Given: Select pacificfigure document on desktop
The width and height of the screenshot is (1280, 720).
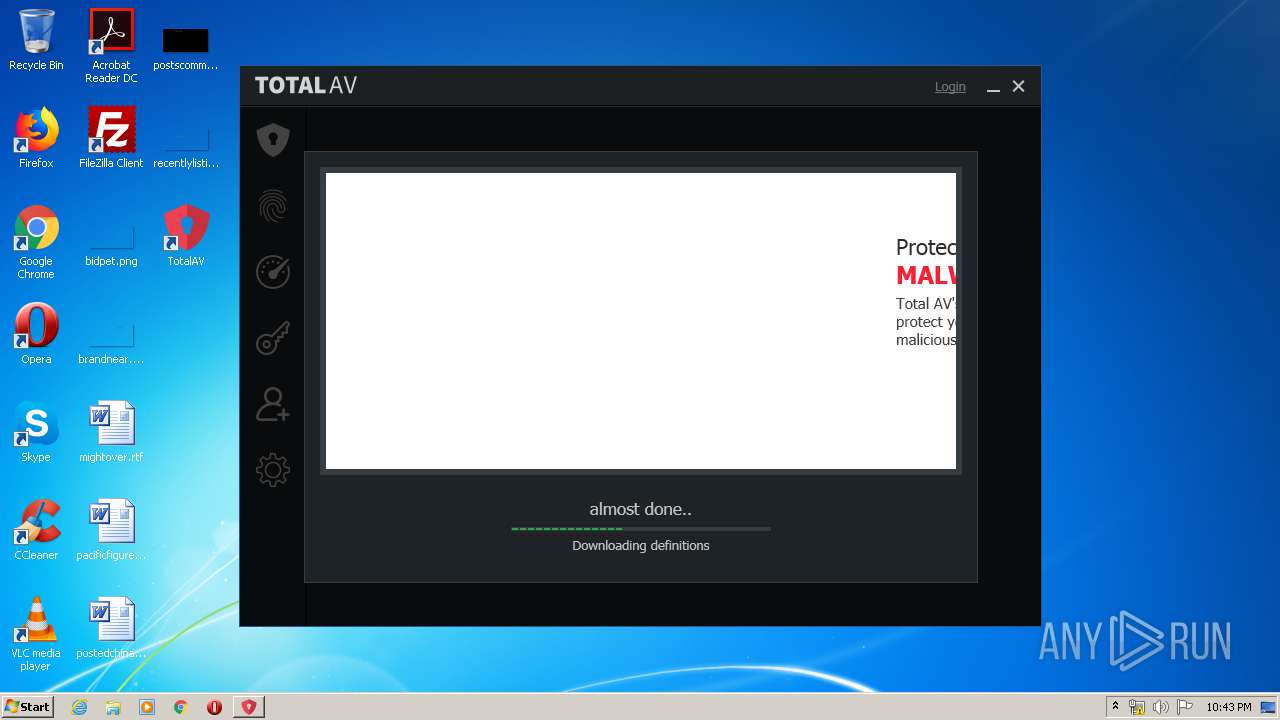Looking at the screenshot, I should [111, 530].
